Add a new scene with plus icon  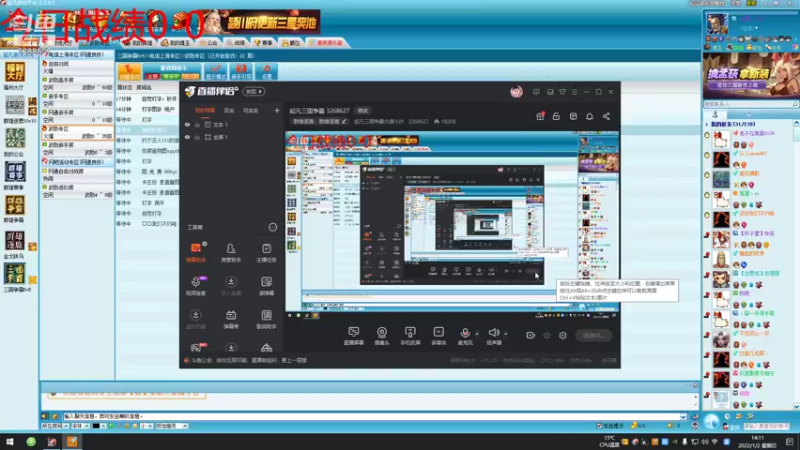277,110
